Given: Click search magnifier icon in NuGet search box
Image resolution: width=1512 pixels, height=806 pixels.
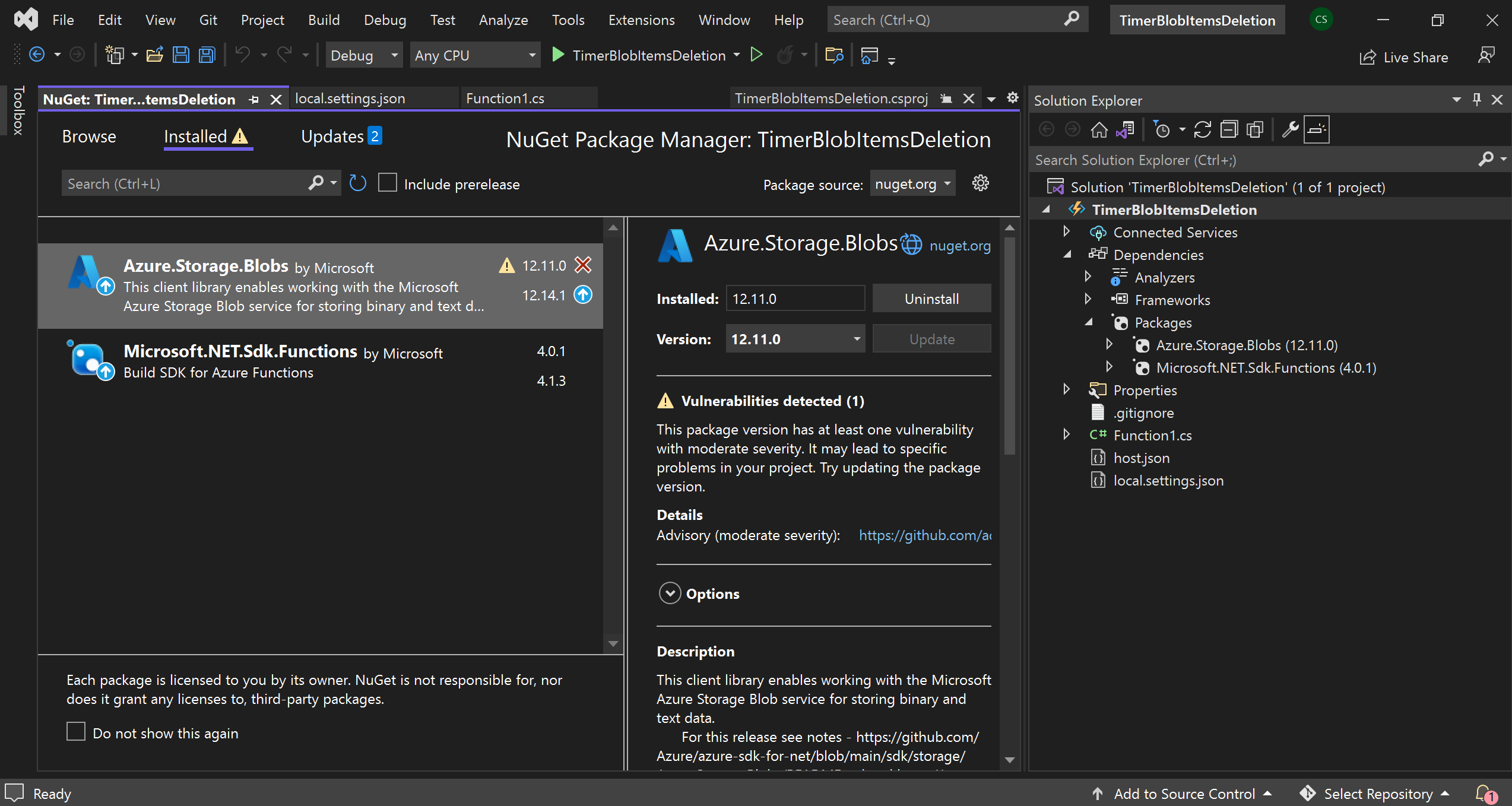Looking at the screenshot, I should [x=316, y=183].
